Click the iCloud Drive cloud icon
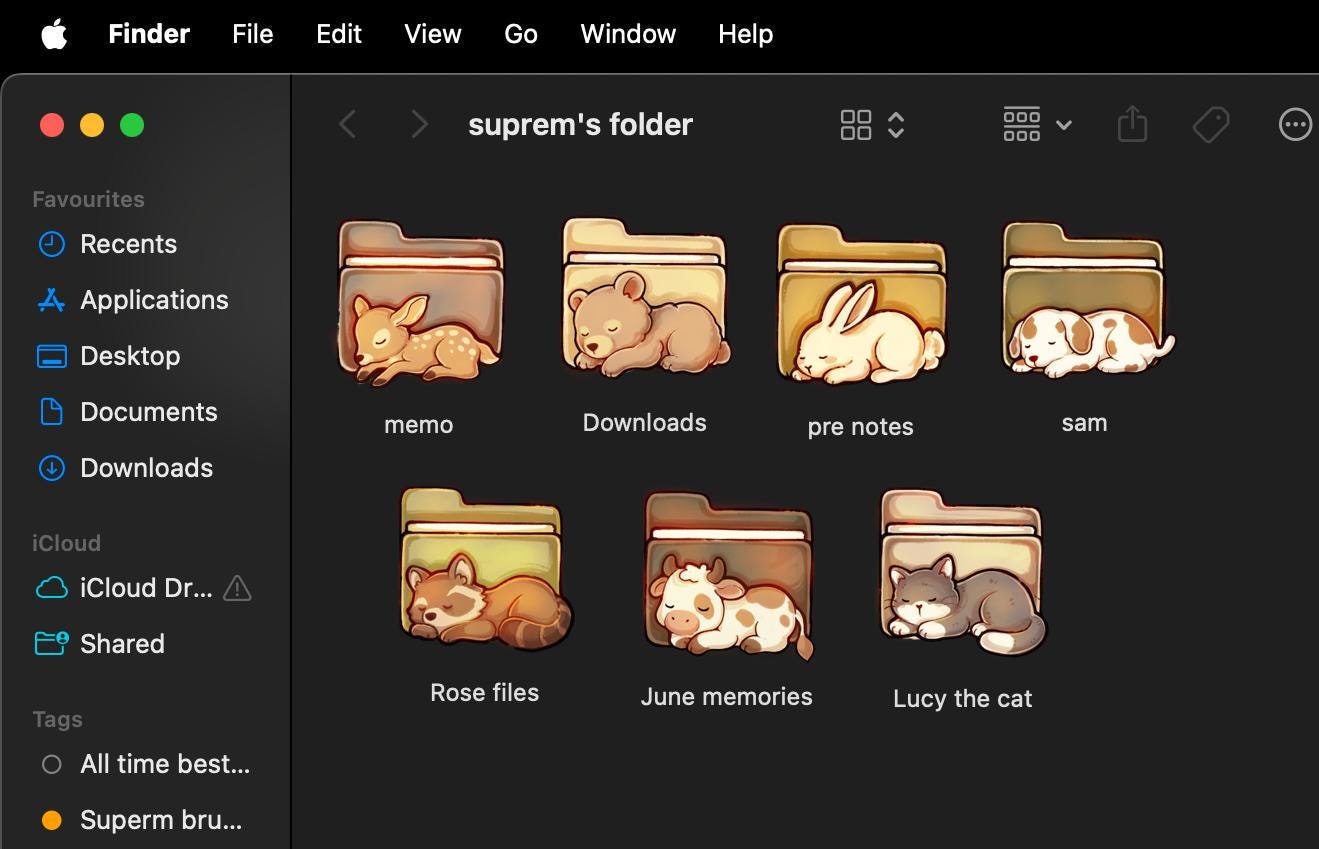The width and height of the screenshot is (1319, 849). (x=51, y=587)
